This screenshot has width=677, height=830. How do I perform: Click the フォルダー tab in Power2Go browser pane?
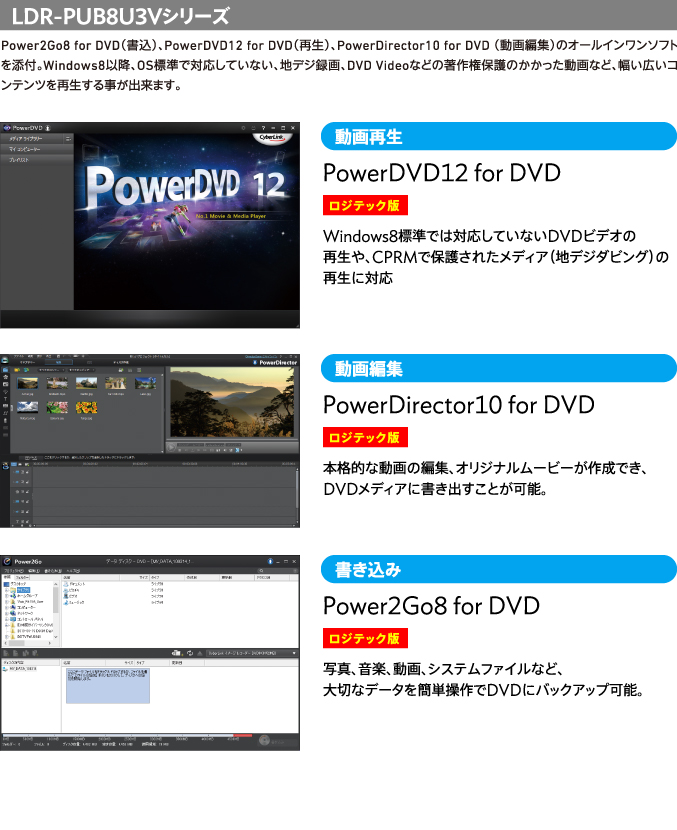click(x=22, y=578)
